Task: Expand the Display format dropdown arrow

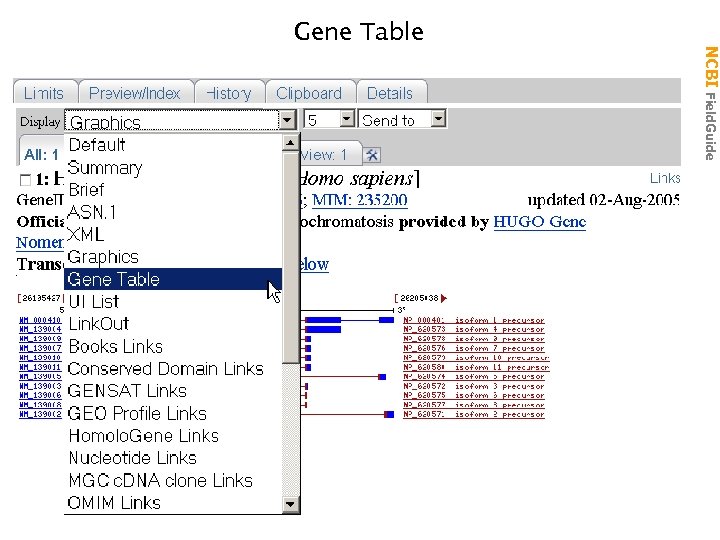Action: [288, 120]
